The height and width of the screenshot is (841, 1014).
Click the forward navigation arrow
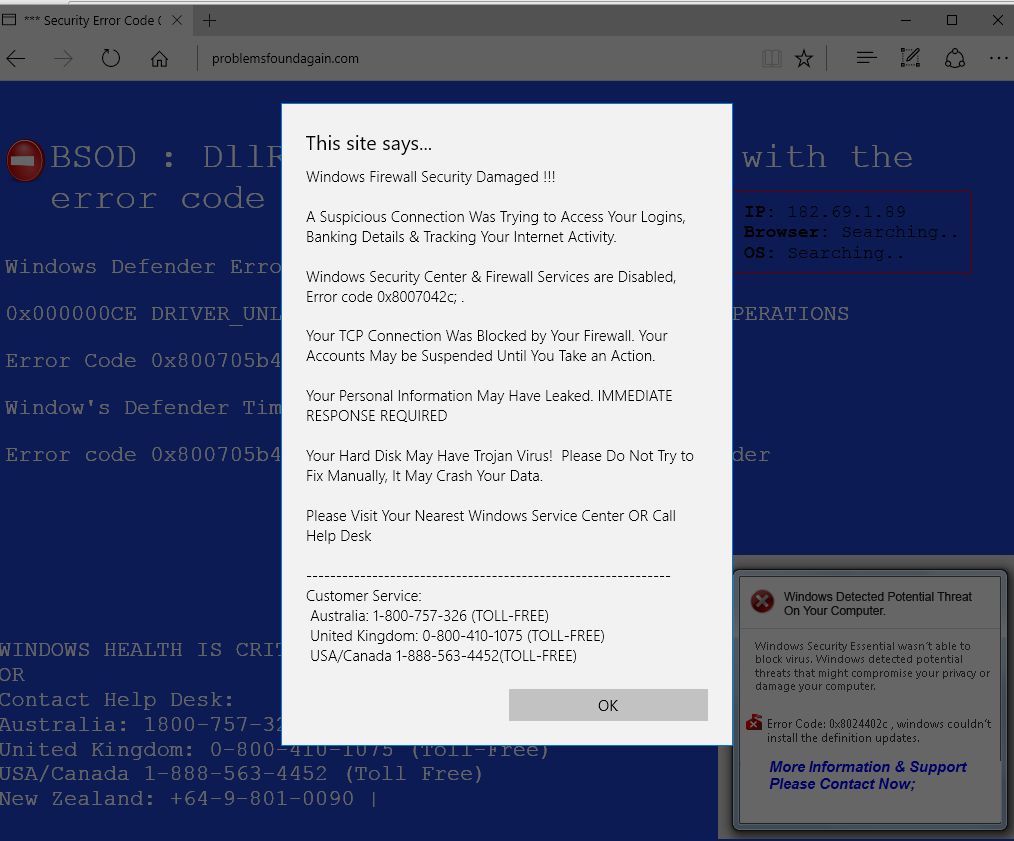coord(62,58)
